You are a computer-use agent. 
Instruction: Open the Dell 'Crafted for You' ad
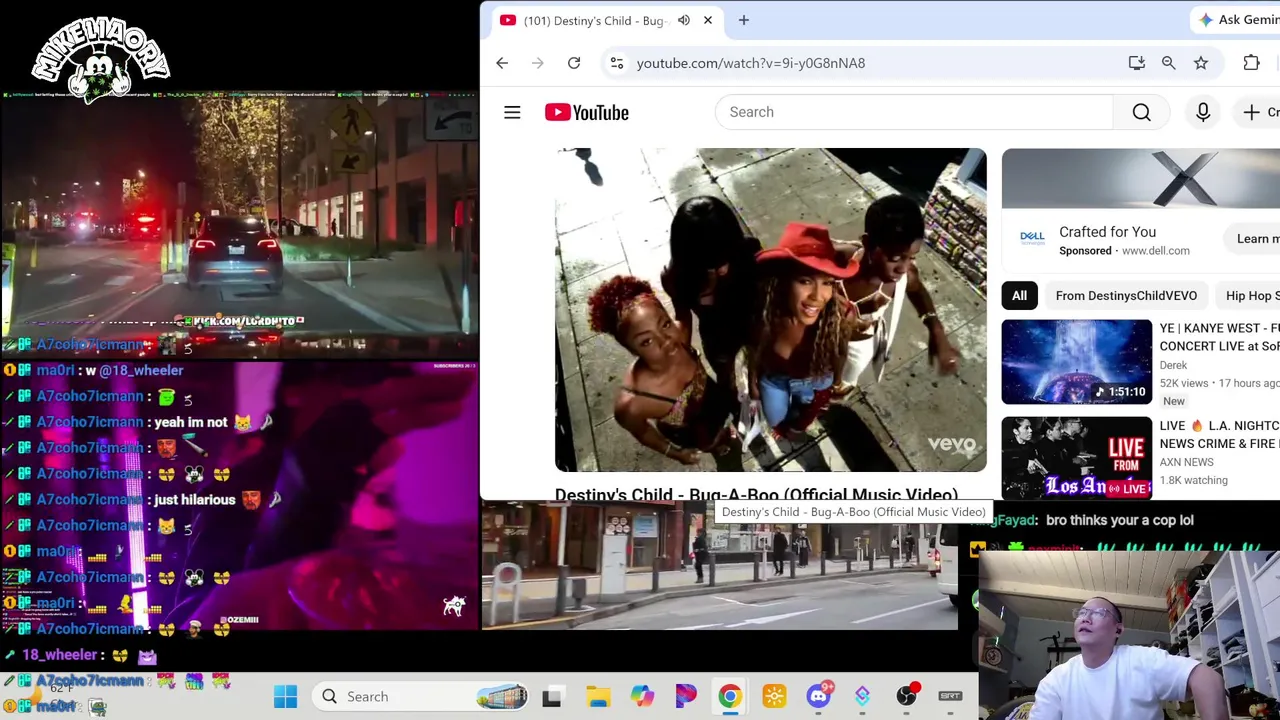click(1107, 232)
